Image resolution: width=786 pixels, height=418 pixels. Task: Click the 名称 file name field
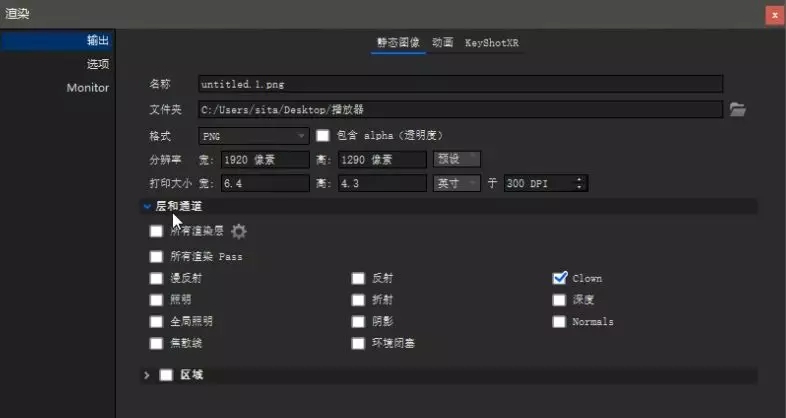click(460, 84)
